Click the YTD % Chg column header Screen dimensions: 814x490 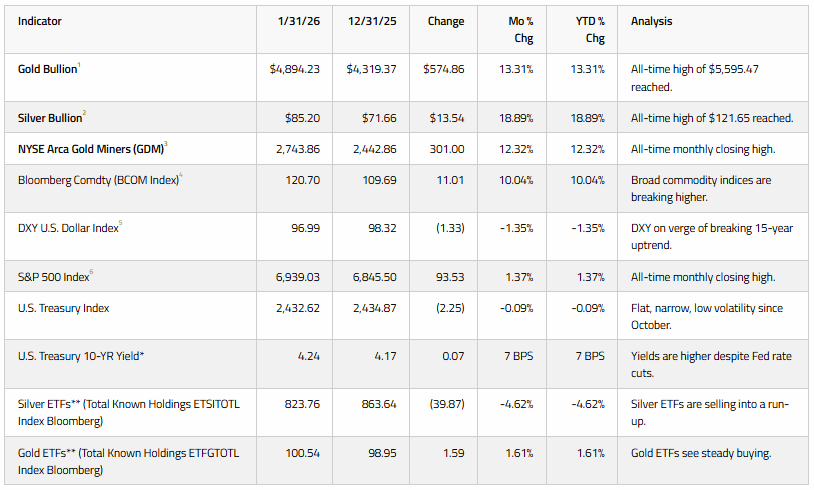coord(590,30)
